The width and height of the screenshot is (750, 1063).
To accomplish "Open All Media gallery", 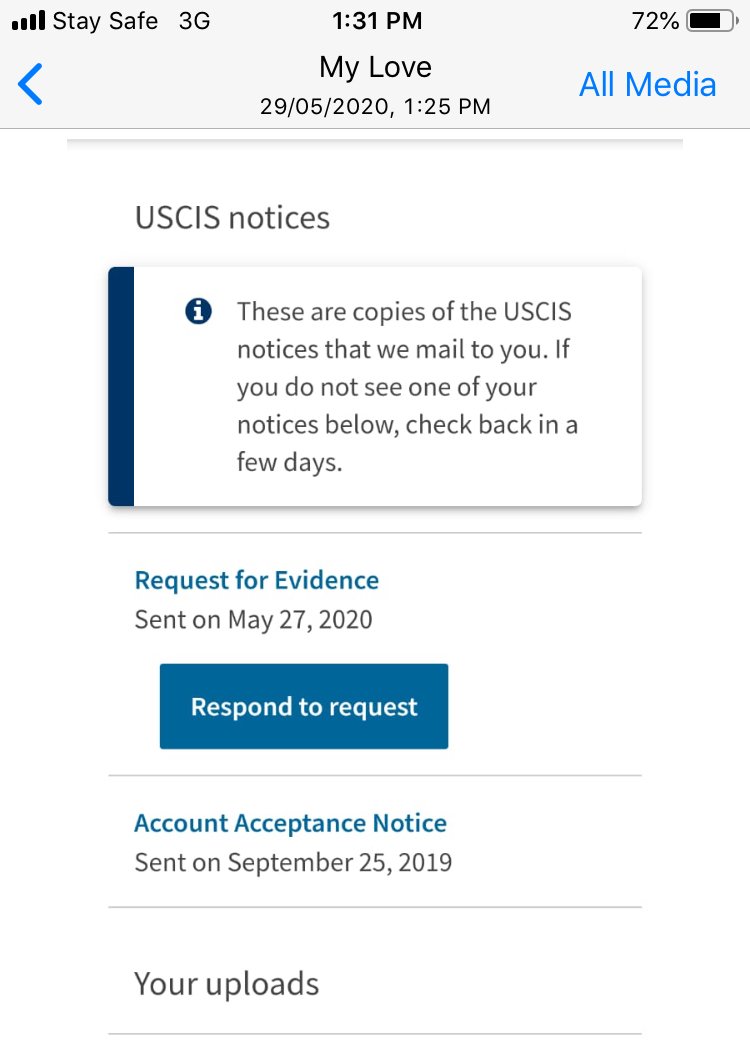I will coord(647,85).
